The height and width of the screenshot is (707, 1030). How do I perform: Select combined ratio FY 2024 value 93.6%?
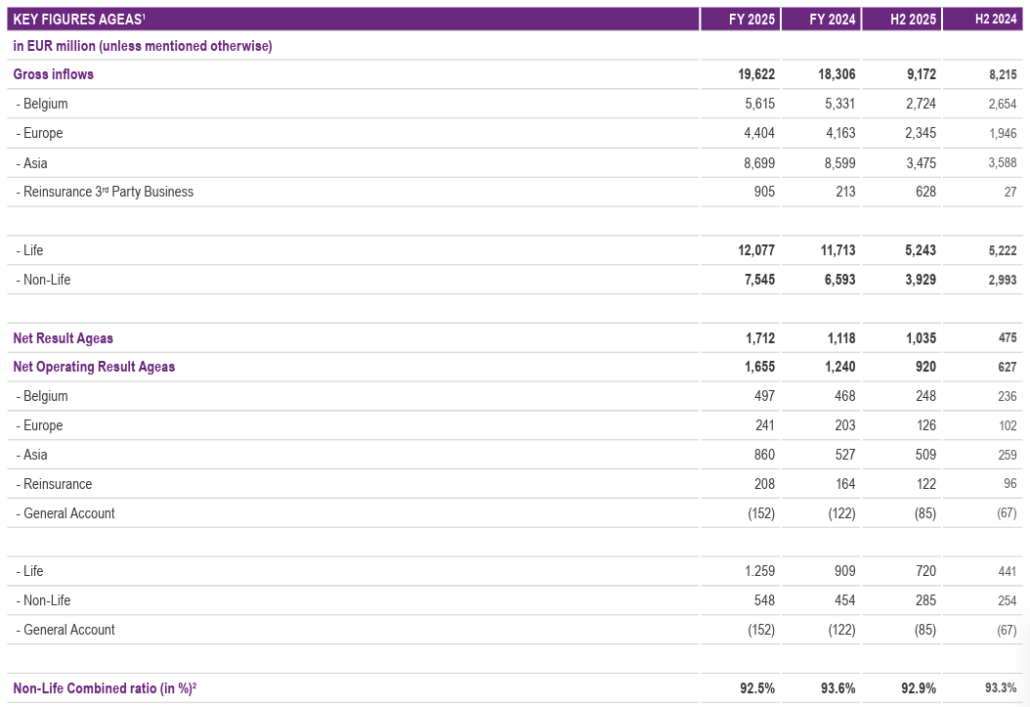point(838,689)
